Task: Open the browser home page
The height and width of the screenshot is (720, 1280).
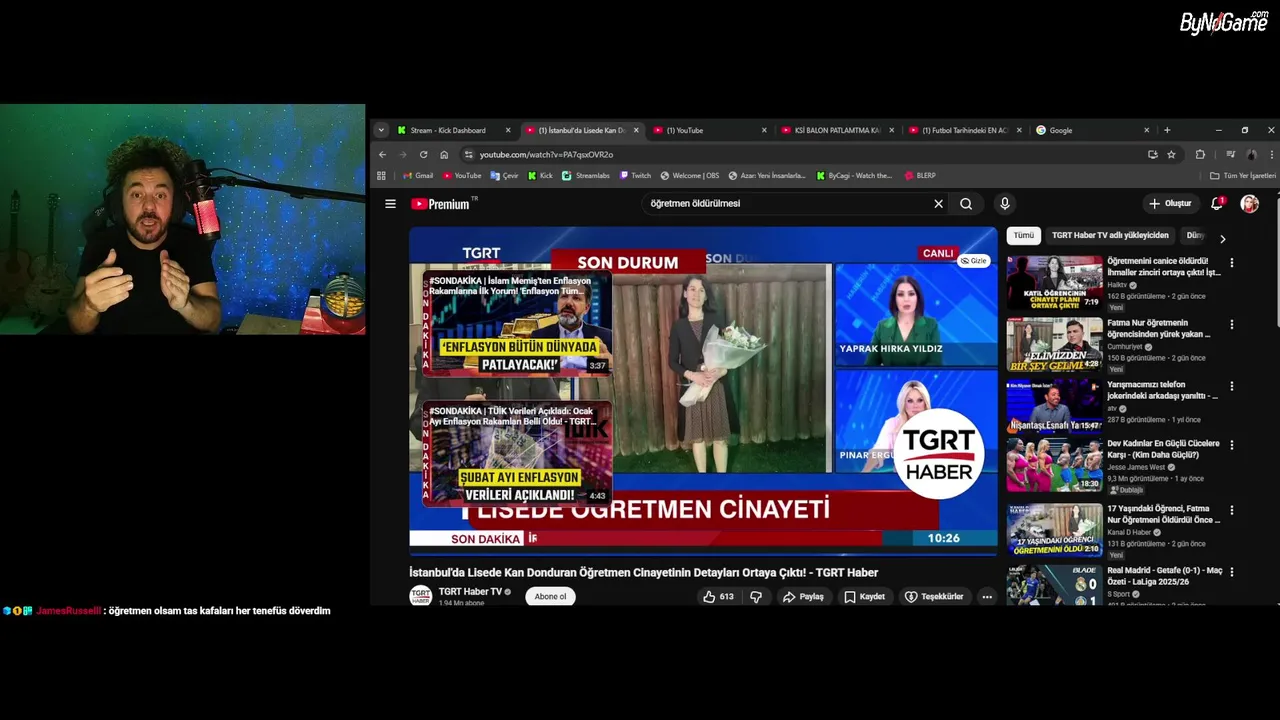Action: pos(444,155)
